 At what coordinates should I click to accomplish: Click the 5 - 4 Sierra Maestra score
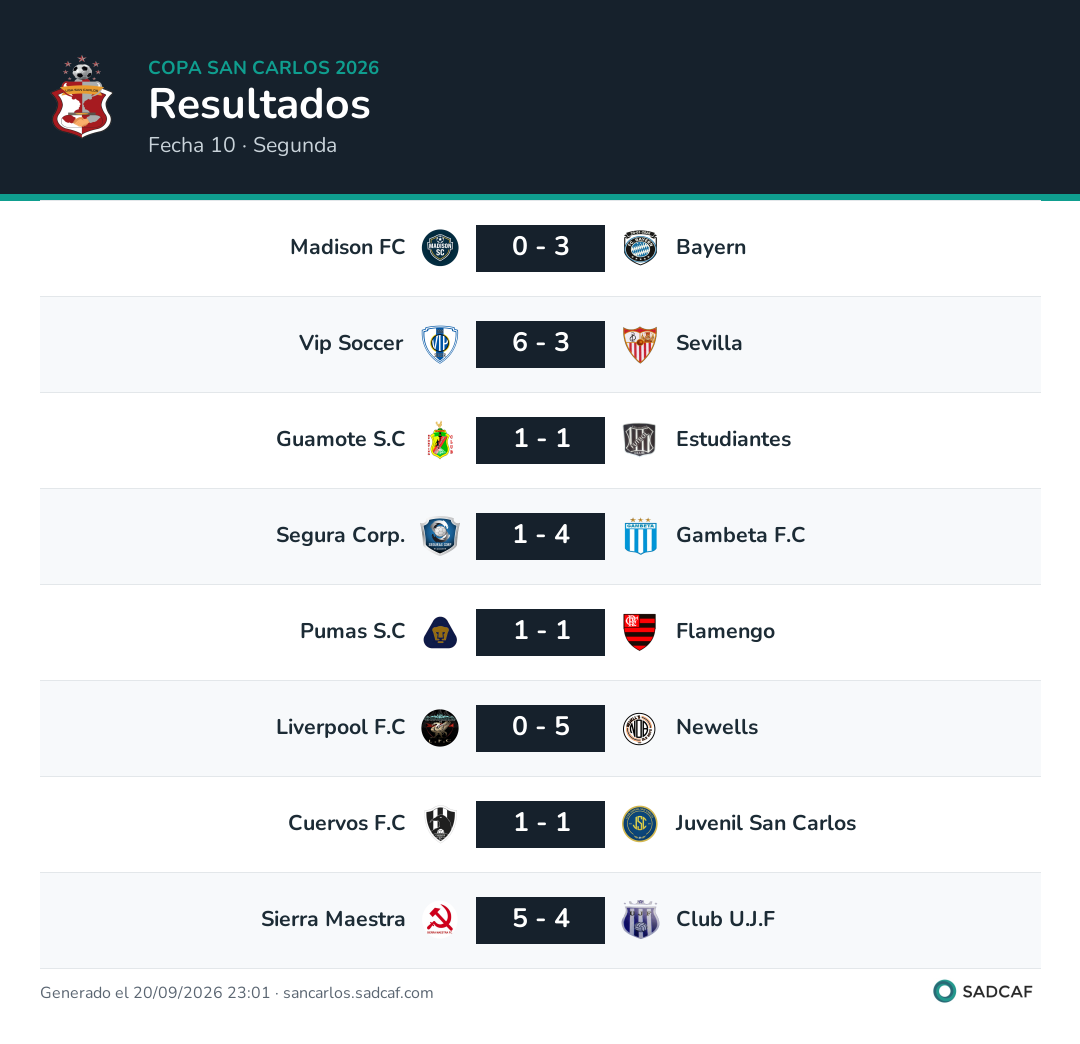[x=541, y=920]
